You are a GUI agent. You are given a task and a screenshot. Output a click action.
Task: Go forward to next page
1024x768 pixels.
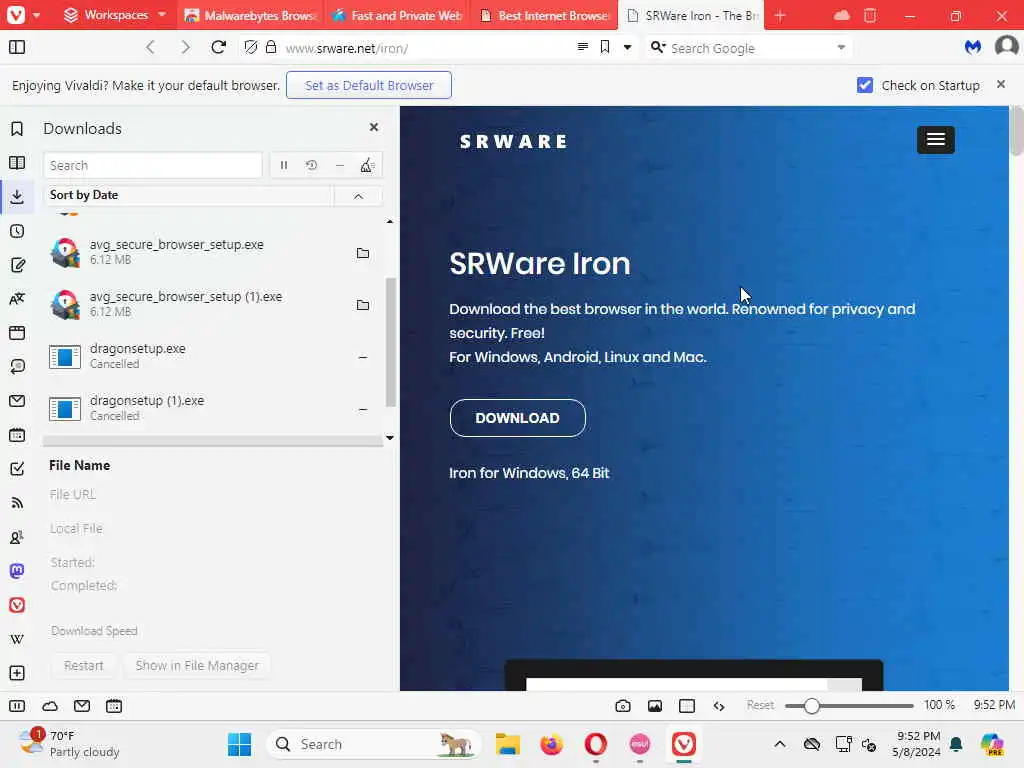click(x=185, y=47)
